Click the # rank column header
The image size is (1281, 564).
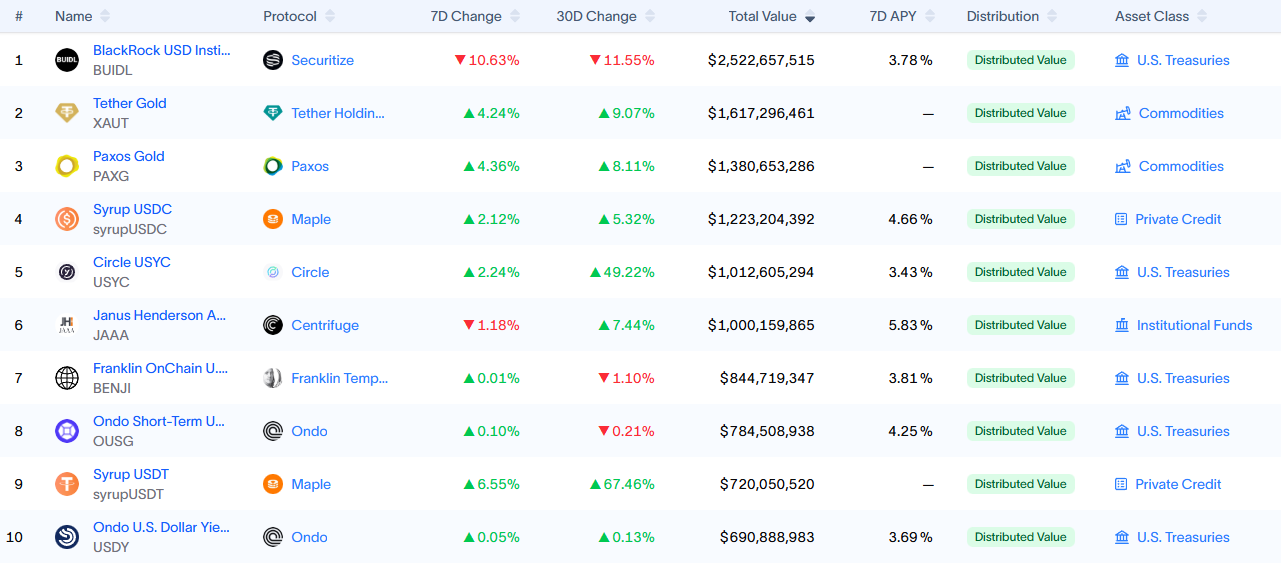pyautogui.click(x=19, y=16)
